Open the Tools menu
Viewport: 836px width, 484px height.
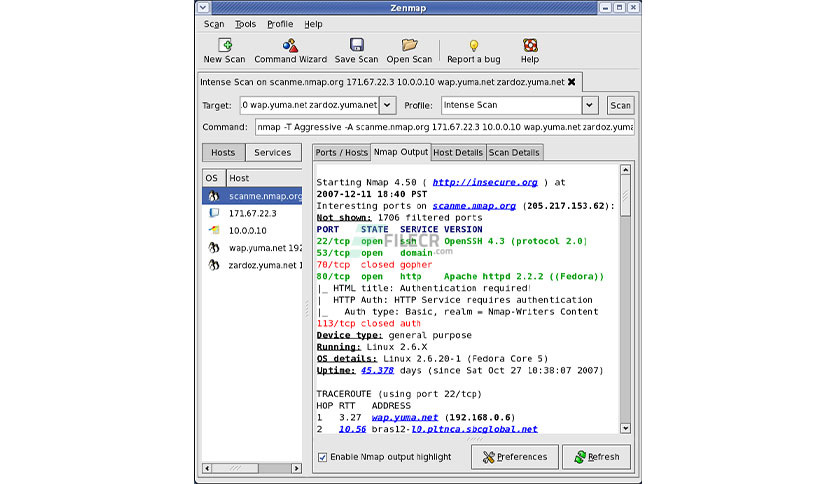click(245, 24)
